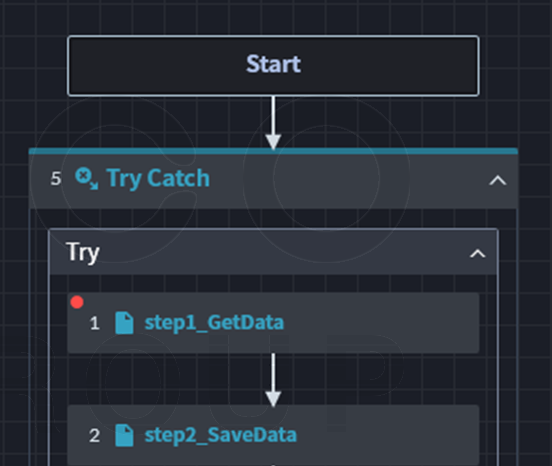Click step number 2 beside step2_SaveData
Viewport: 552px width, 466px height.
coord(94,436)
